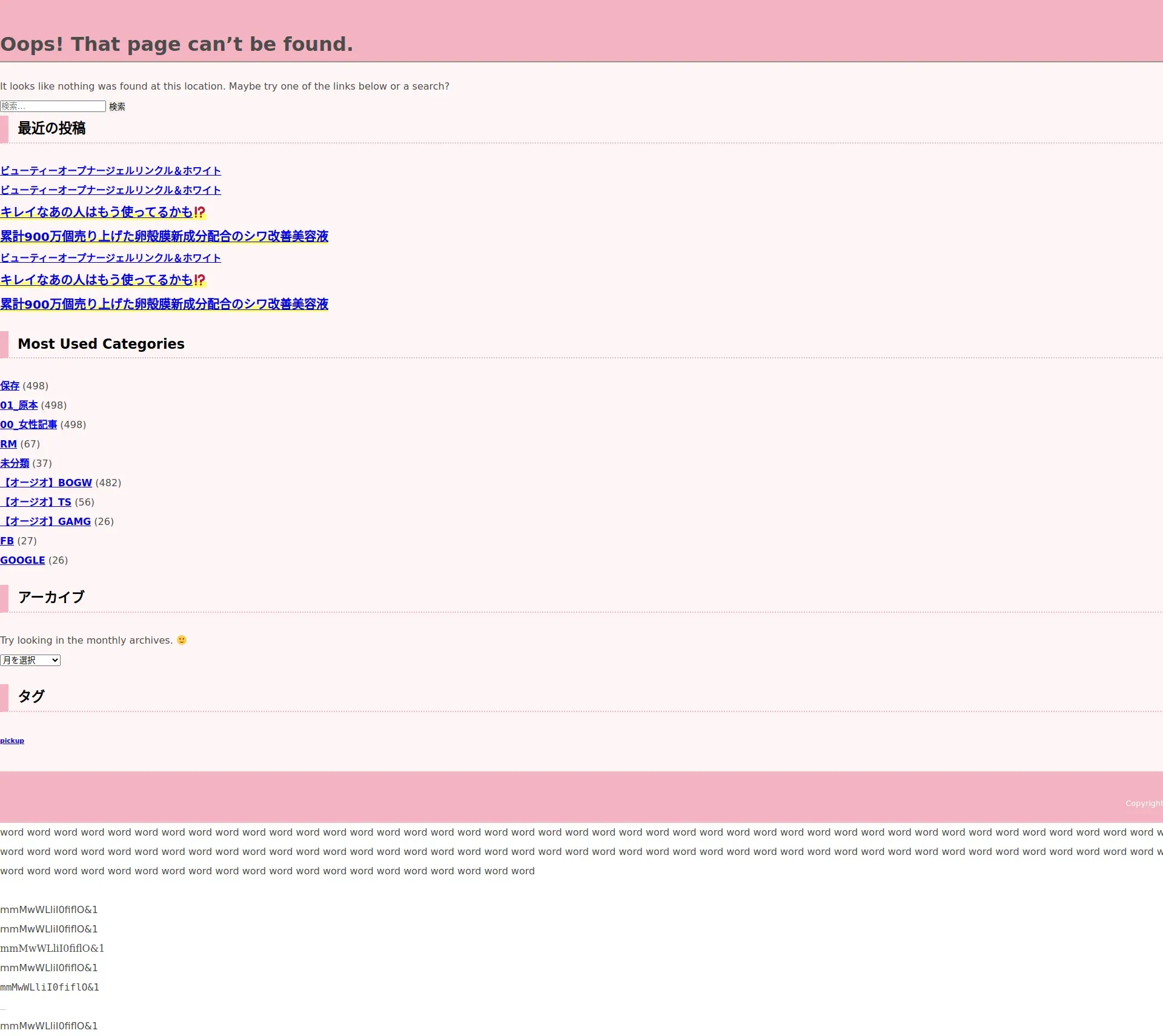
Task: Click the search input field
Action: click(x=53, y=106)
